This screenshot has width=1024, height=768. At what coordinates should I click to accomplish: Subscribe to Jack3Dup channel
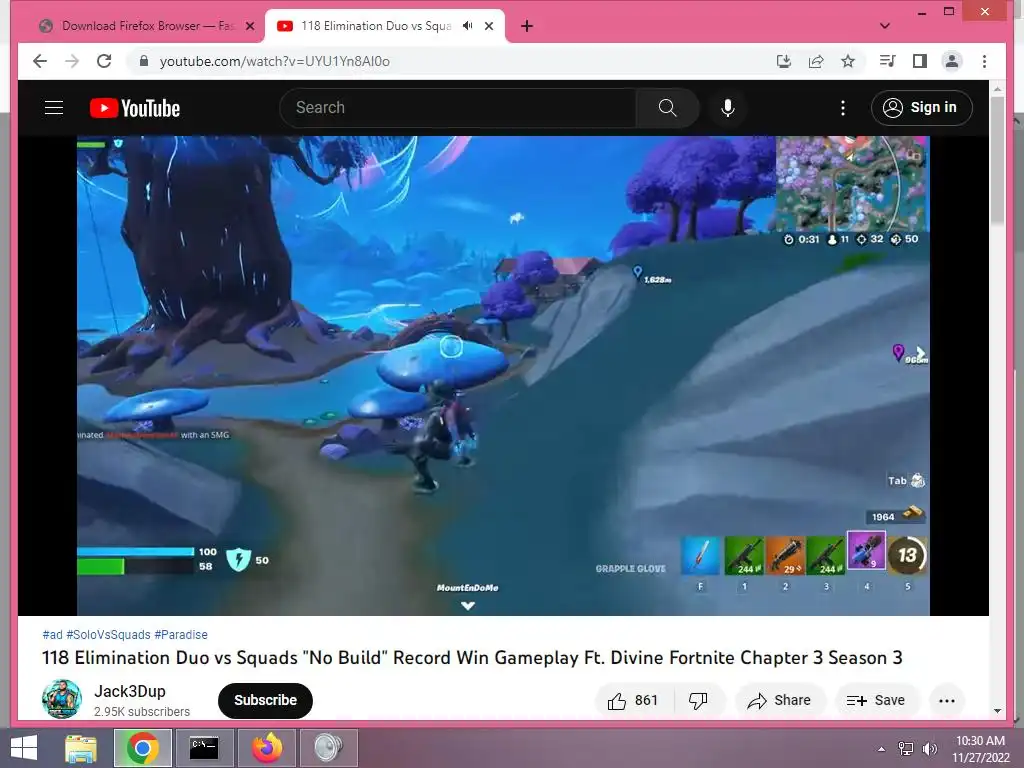point(265,701)
